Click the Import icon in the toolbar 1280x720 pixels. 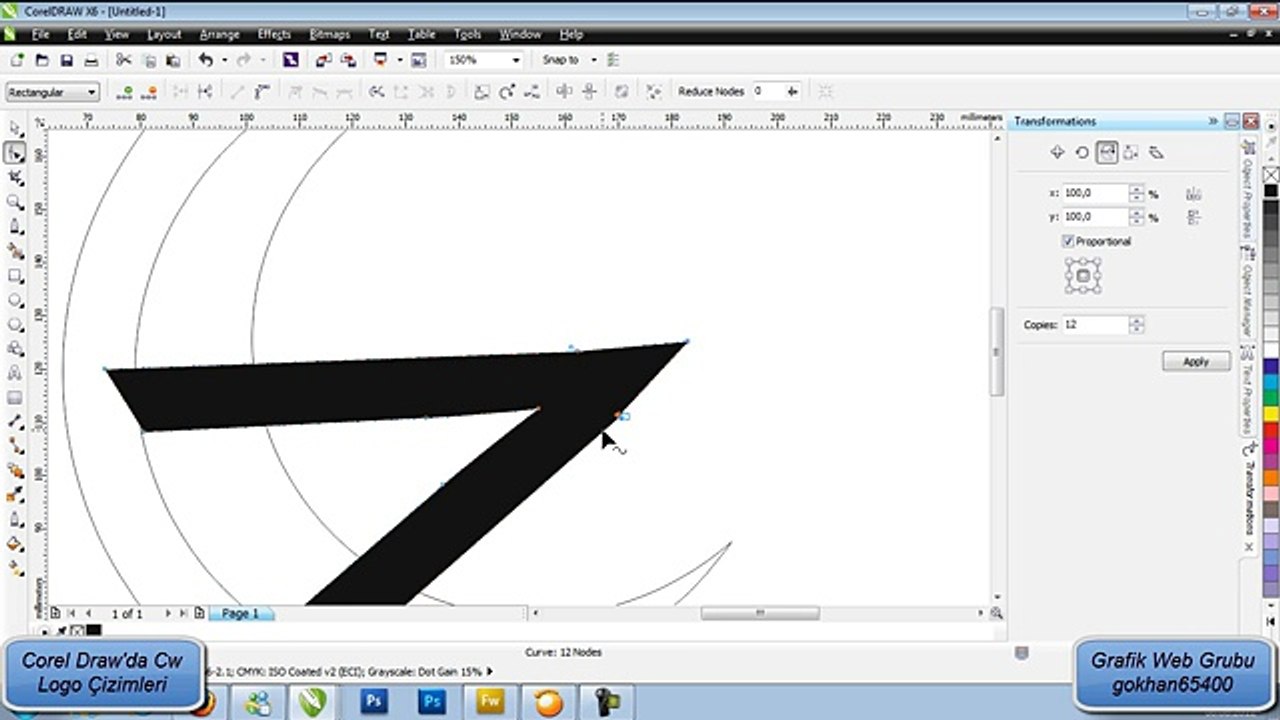pos(323,60)
